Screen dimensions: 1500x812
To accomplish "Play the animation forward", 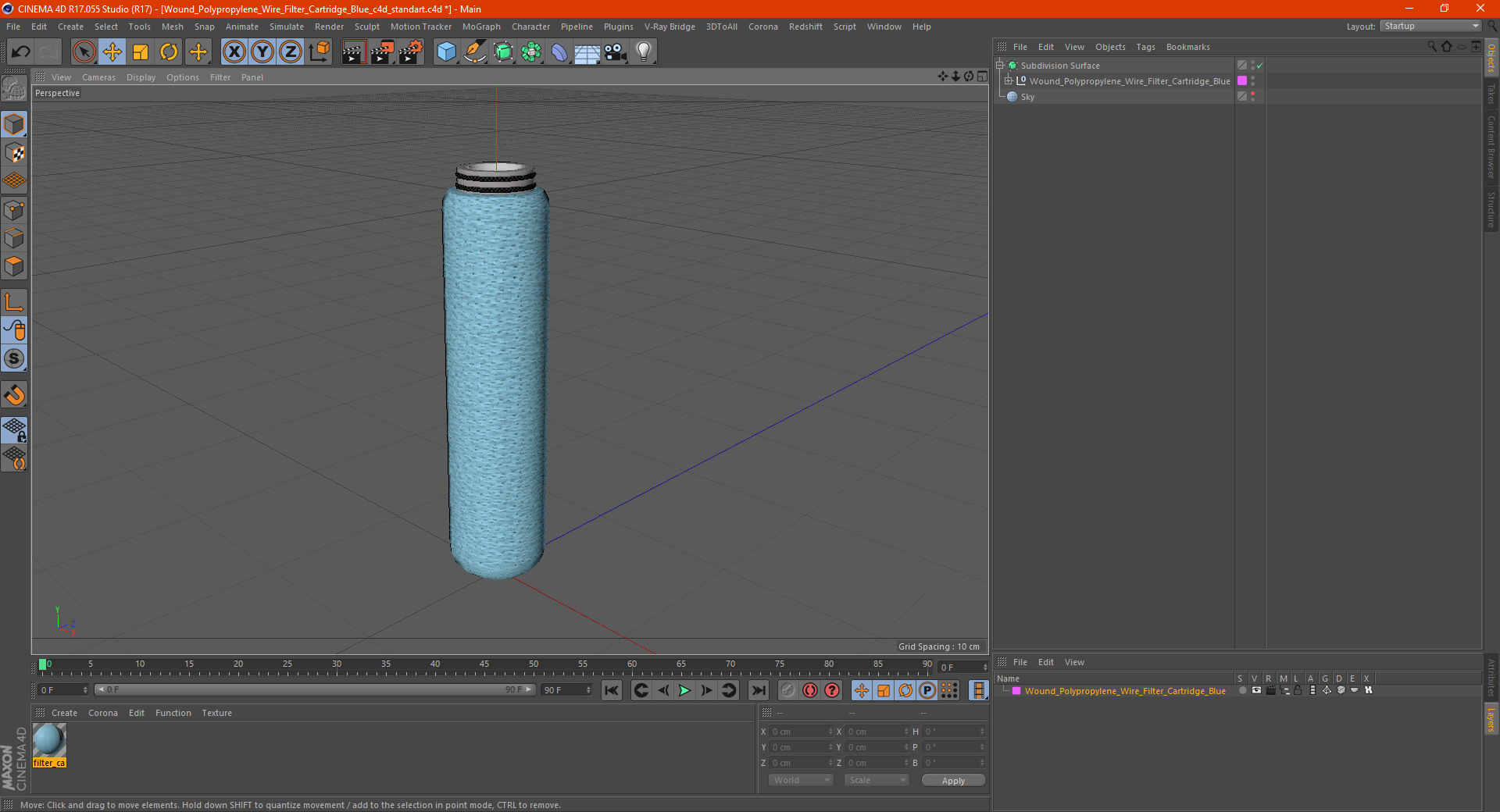I will coord(684,690).
